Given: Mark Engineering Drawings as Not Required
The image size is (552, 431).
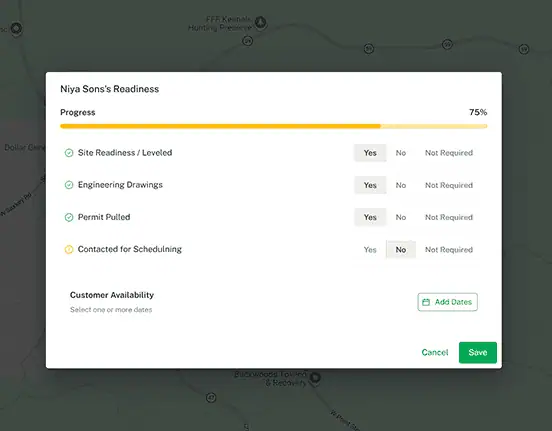Looking at the screenshot, I should (449, 185).
